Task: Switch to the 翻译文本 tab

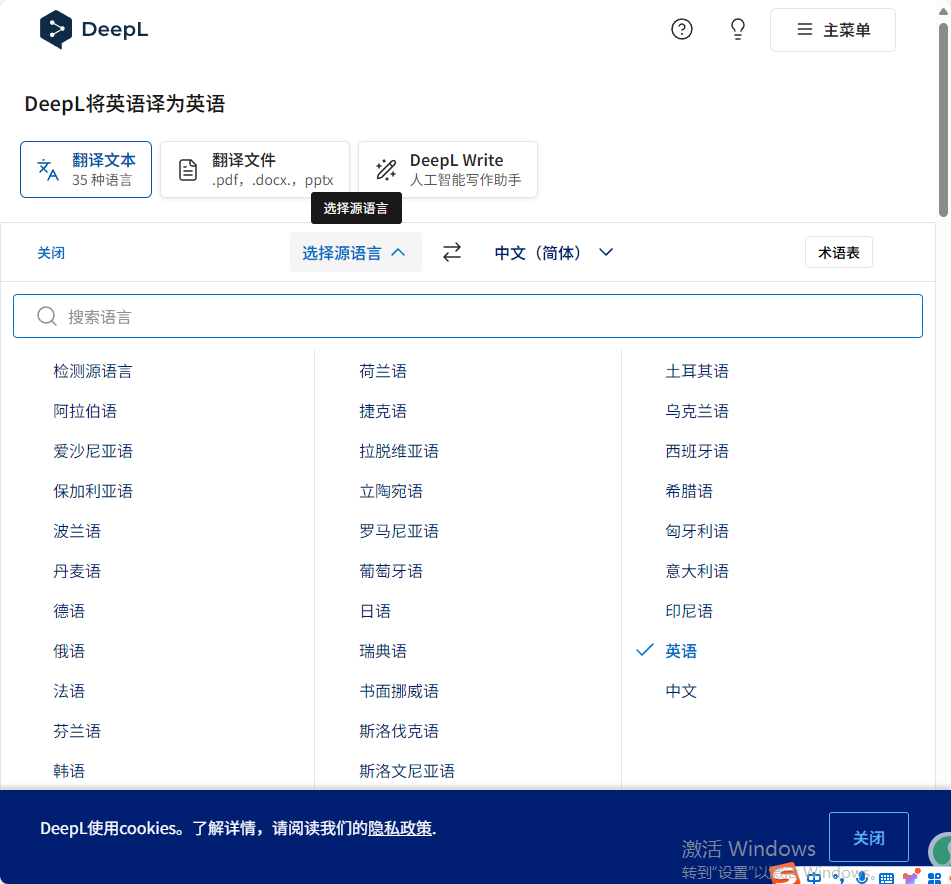Action: [86, 170]
